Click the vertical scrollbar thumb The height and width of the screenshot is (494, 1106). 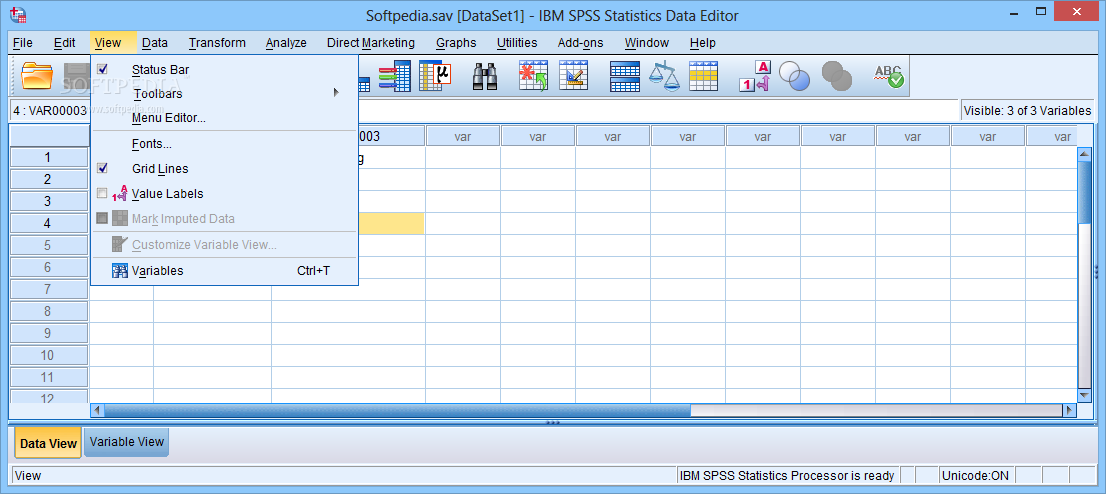[1084, 191]
